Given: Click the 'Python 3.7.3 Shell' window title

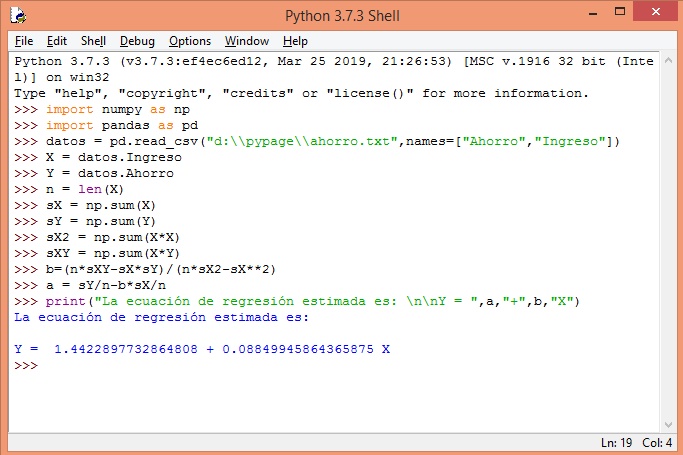Looking at the screenshot, I should (x=342, y=16).
